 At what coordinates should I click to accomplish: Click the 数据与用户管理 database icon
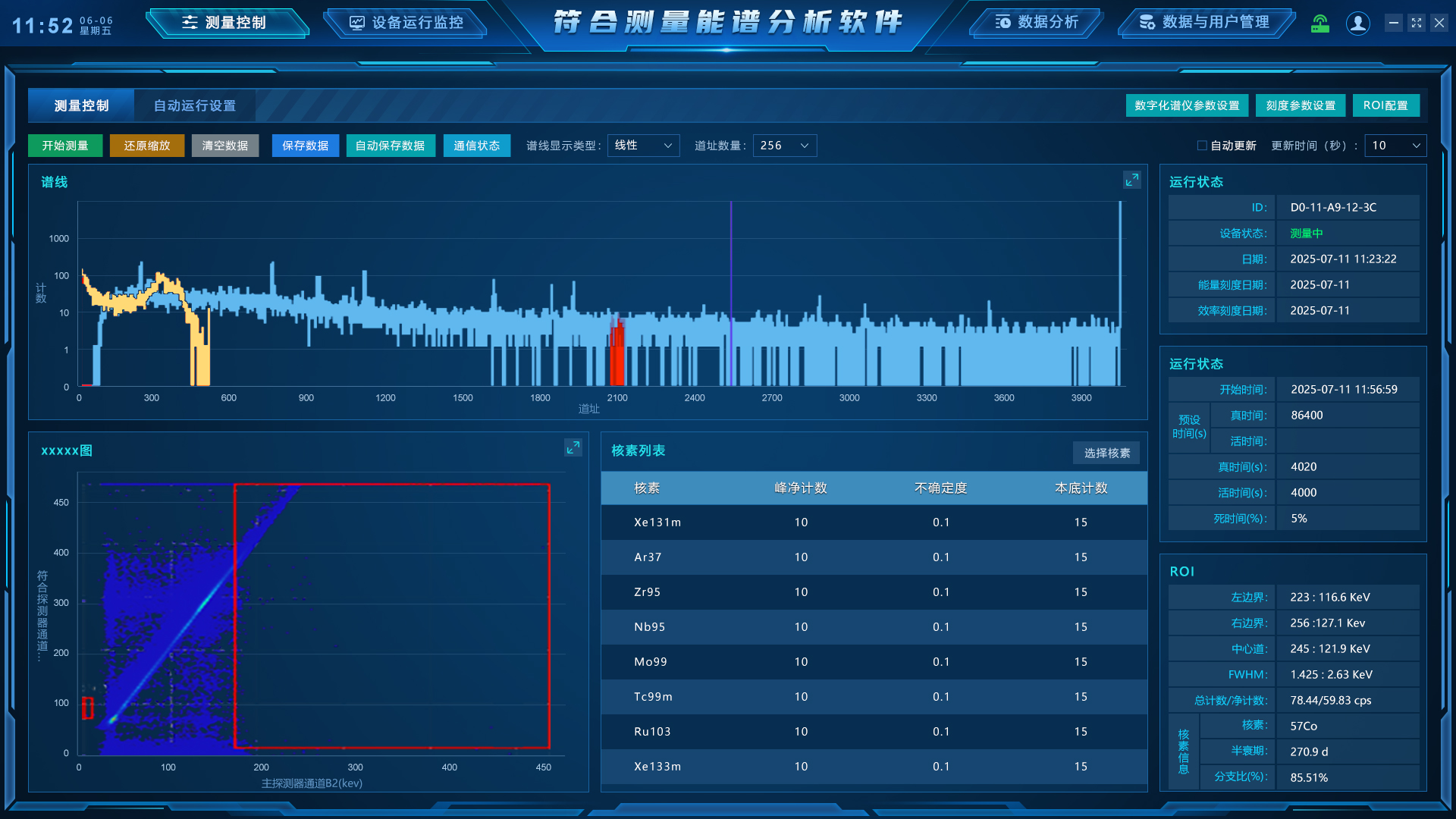[1147, 22]
